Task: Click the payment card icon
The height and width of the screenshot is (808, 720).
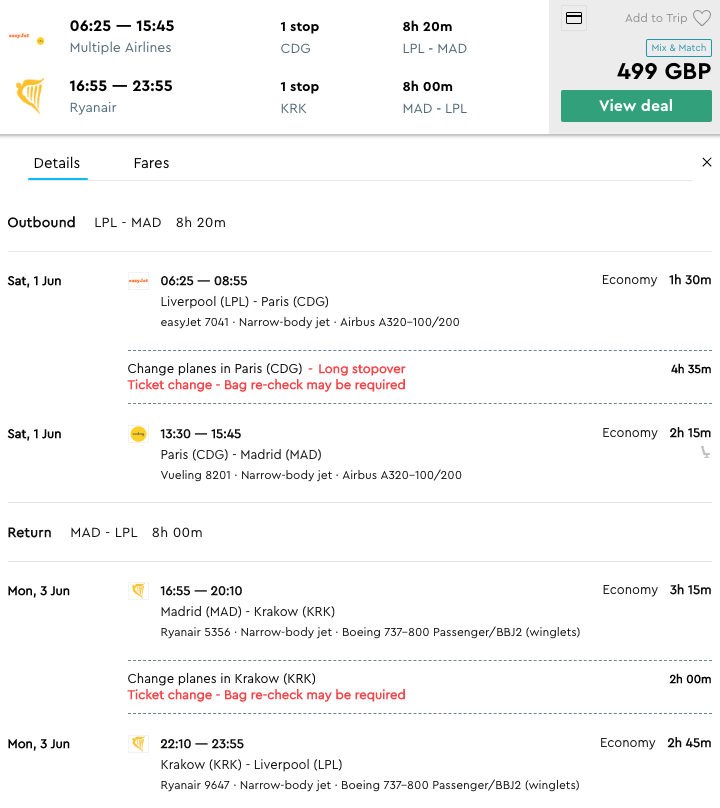Action: click(x=574, y=18)
